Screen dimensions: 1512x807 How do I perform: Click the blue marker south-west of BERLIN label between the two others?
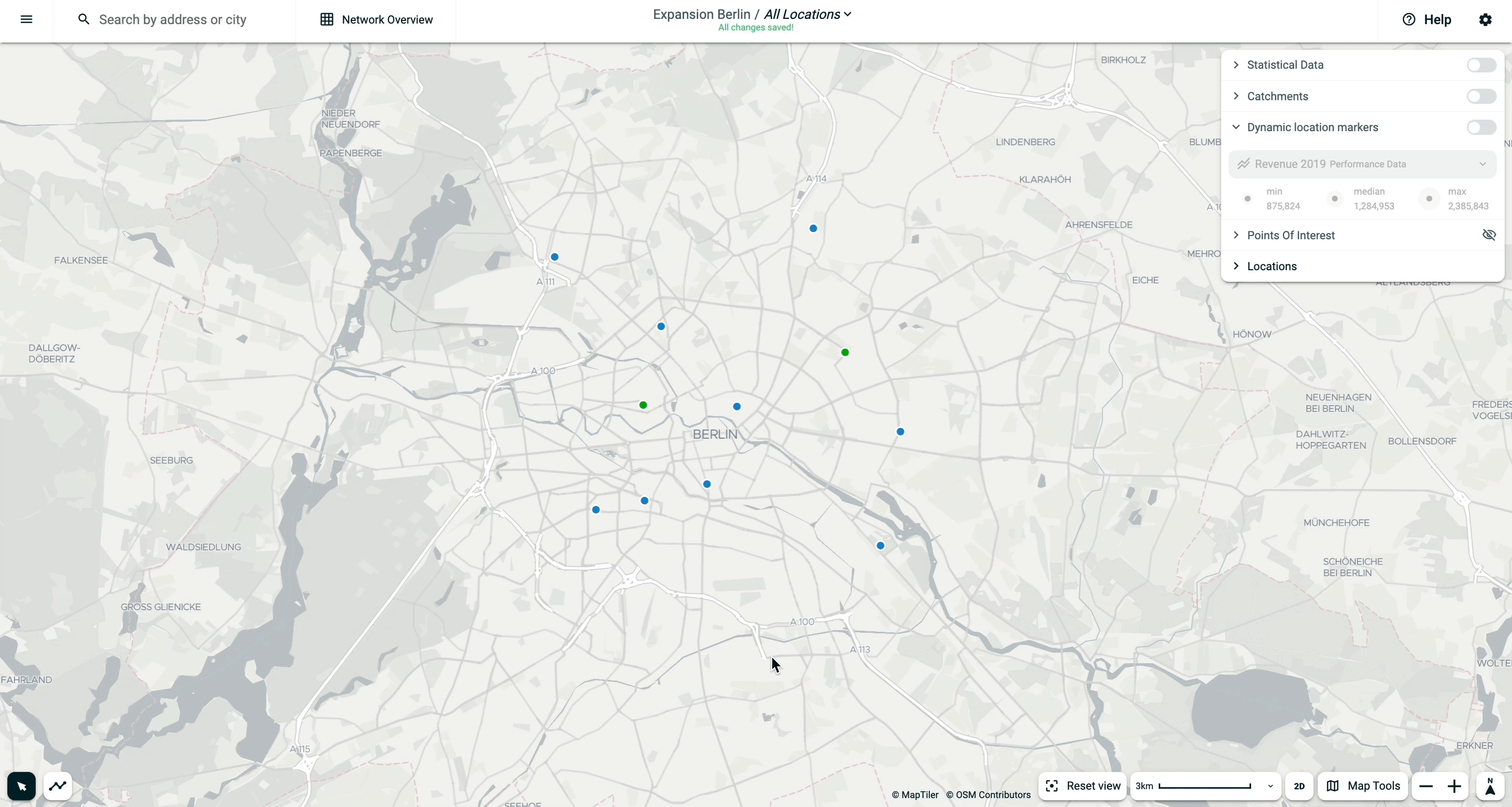[x=645, y=501]
